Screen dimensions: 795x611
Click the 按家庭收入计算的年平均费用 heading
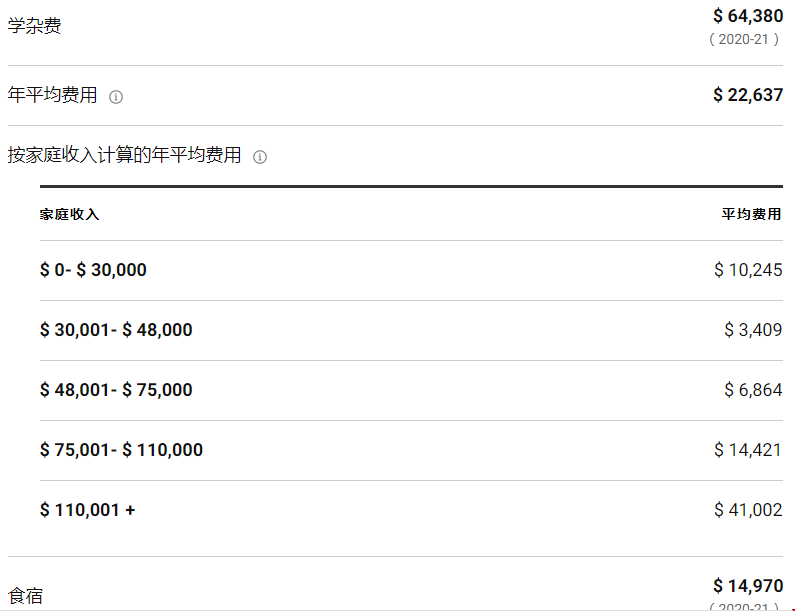tap(125, 155)
